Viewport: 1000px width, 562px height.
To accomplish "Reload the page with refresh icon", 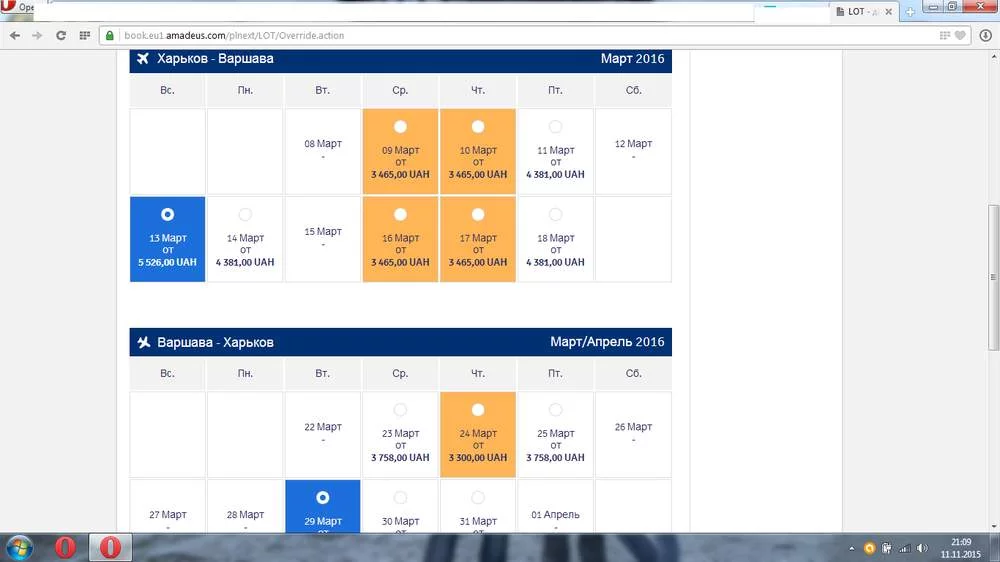I will (x=61, y=36).
